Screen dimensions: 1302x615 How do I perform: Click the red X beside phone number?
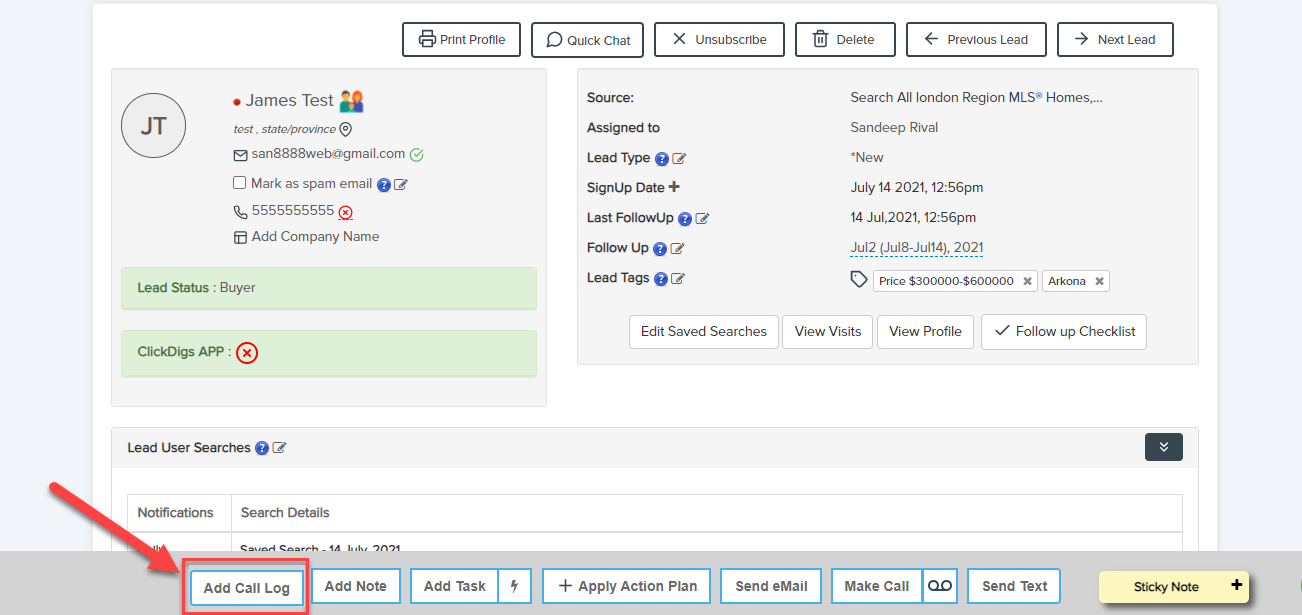click(346, 212)
